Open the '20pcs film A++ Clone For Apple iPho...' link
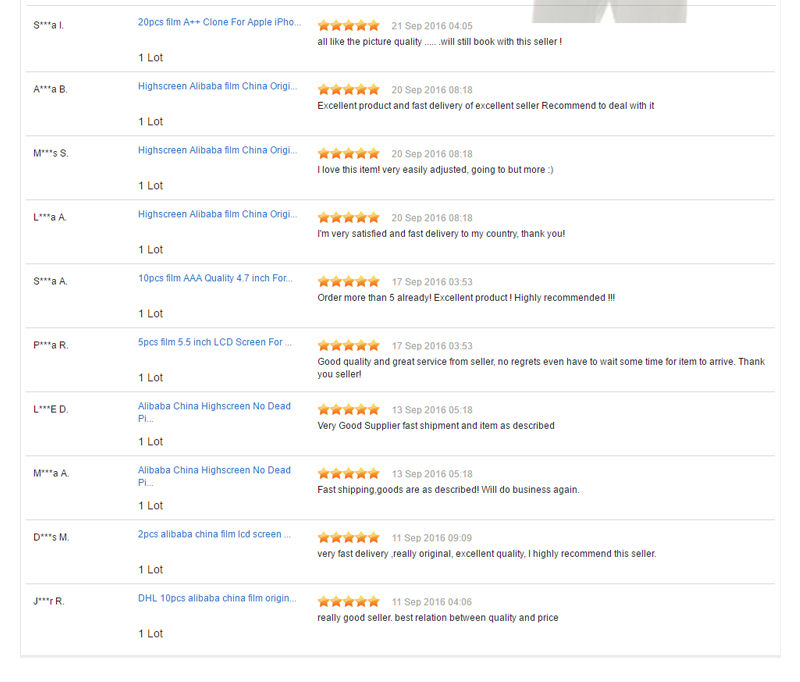The height and width of the screenshot is (682, 800). [x=219, y=22]
